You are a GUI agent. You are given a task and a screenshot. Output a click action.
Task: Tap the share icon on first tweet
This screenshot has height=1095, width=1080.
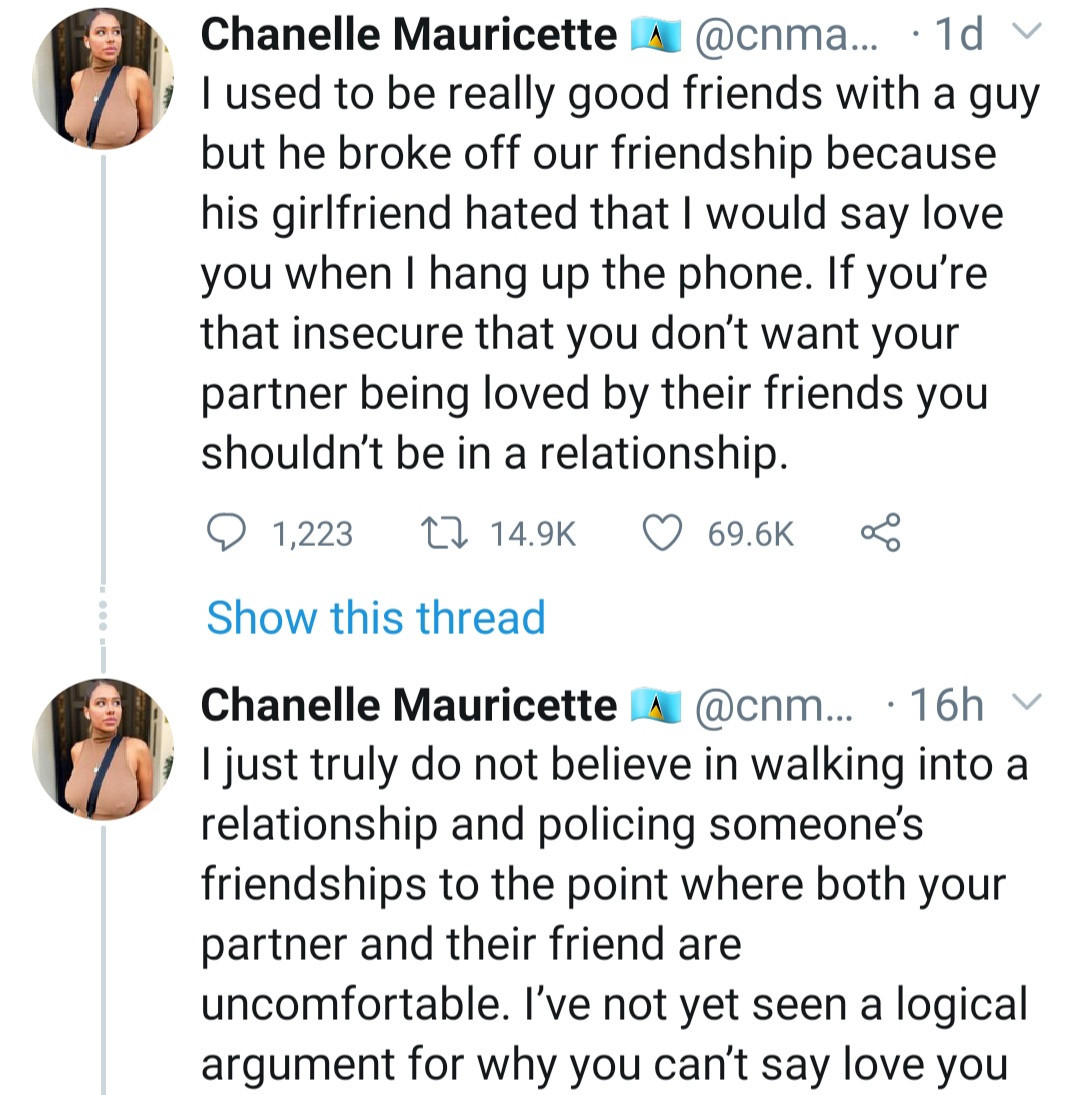[881, 533]
